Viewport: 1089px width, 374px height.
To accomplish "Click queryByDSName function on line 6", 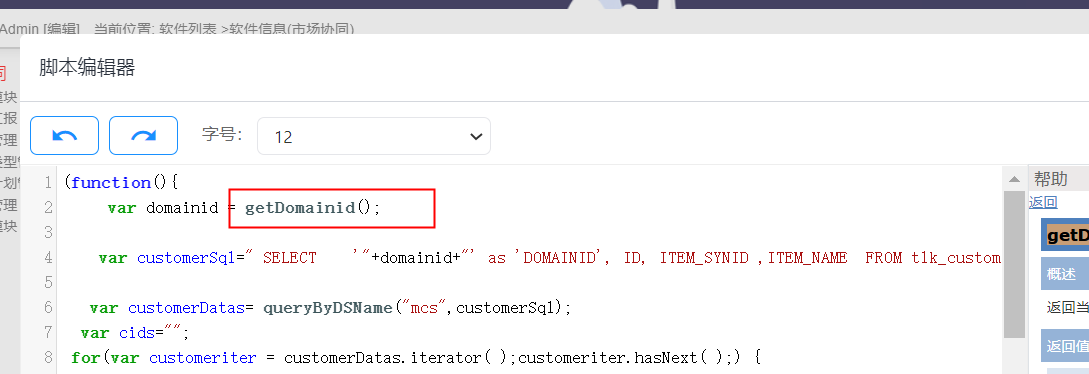I will [328, 308].
